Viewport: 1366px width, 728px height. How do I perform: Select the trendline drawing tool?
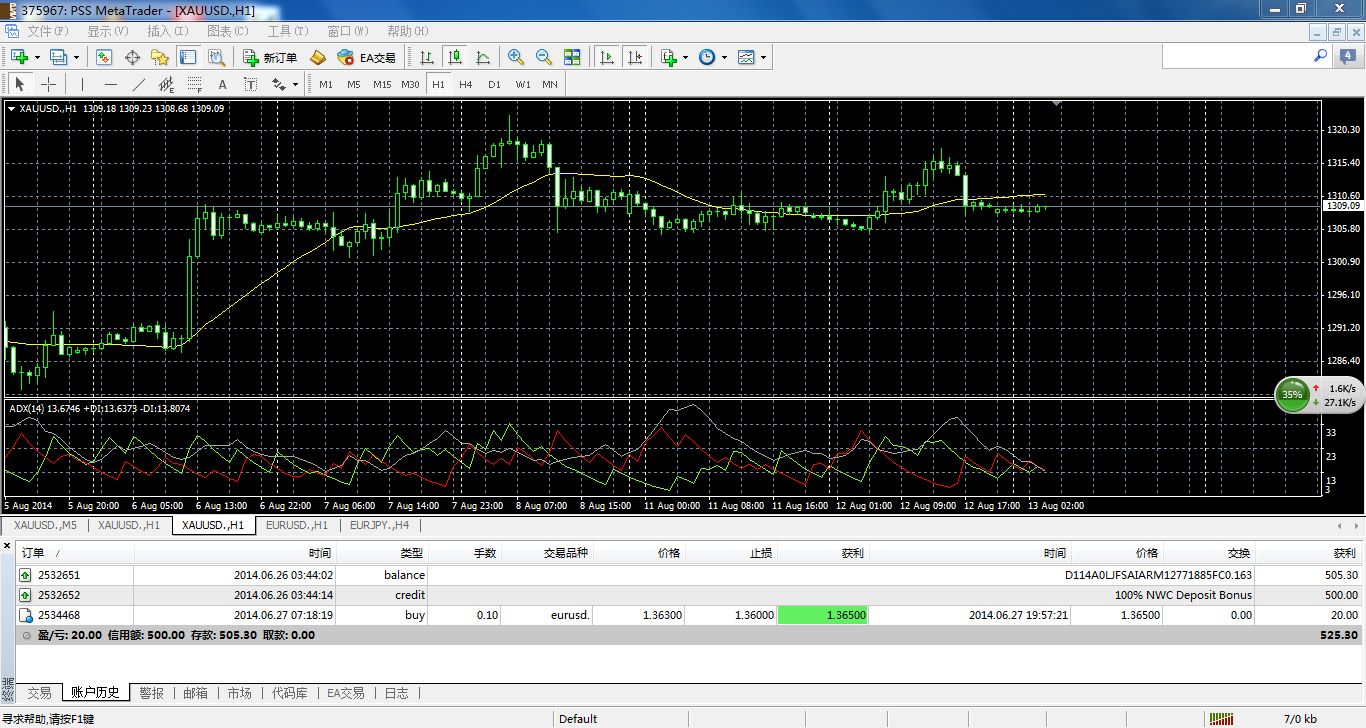(x=139, y=84)
